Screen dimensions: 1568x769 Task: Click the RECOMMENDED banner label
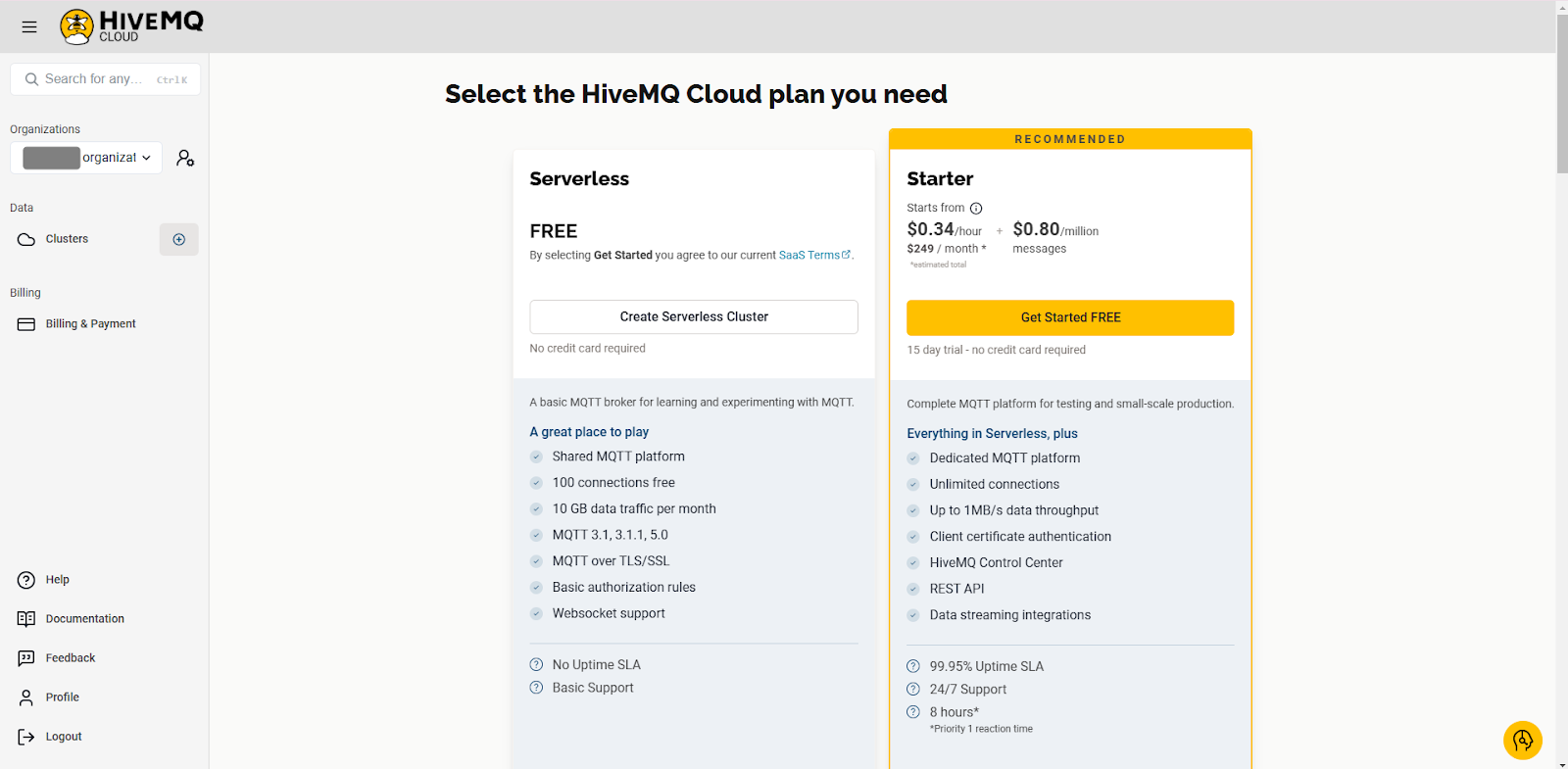click(x=1070, y=139)
